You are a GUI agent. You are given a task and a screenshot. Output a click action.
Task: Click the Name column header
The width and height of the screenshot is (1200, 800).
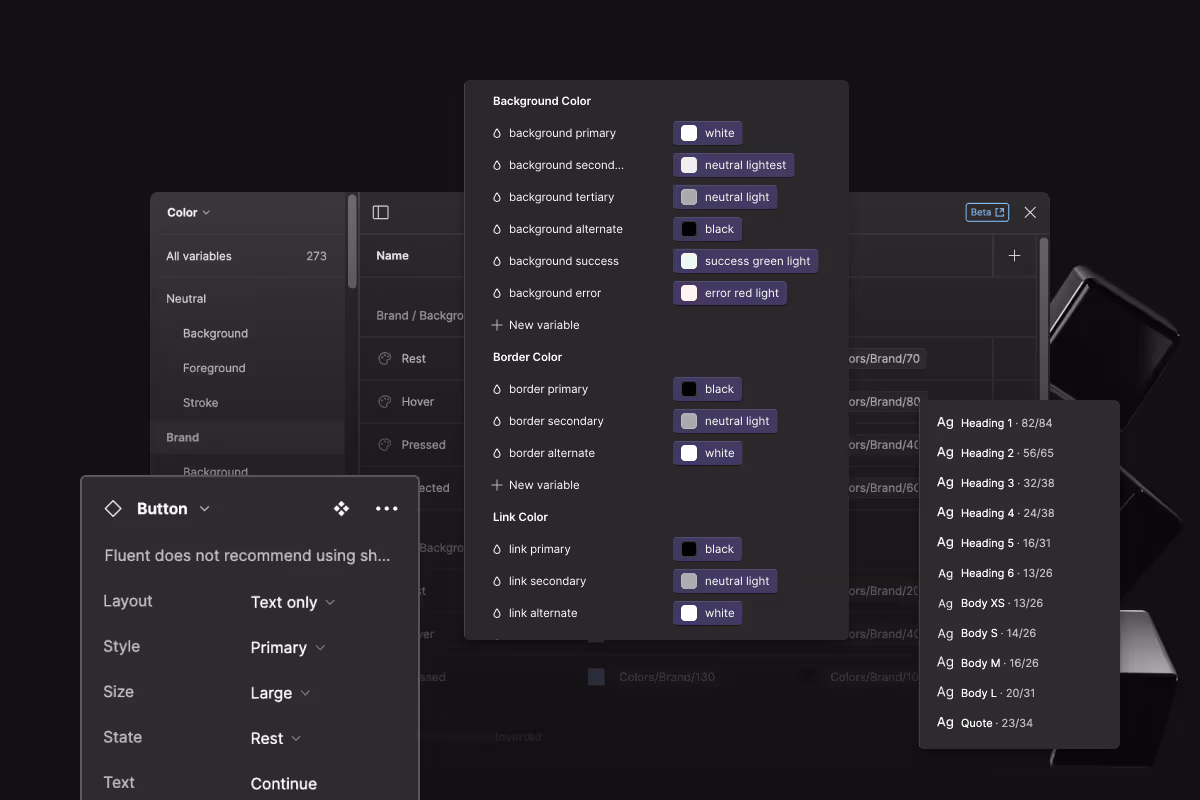click(392, 256)
